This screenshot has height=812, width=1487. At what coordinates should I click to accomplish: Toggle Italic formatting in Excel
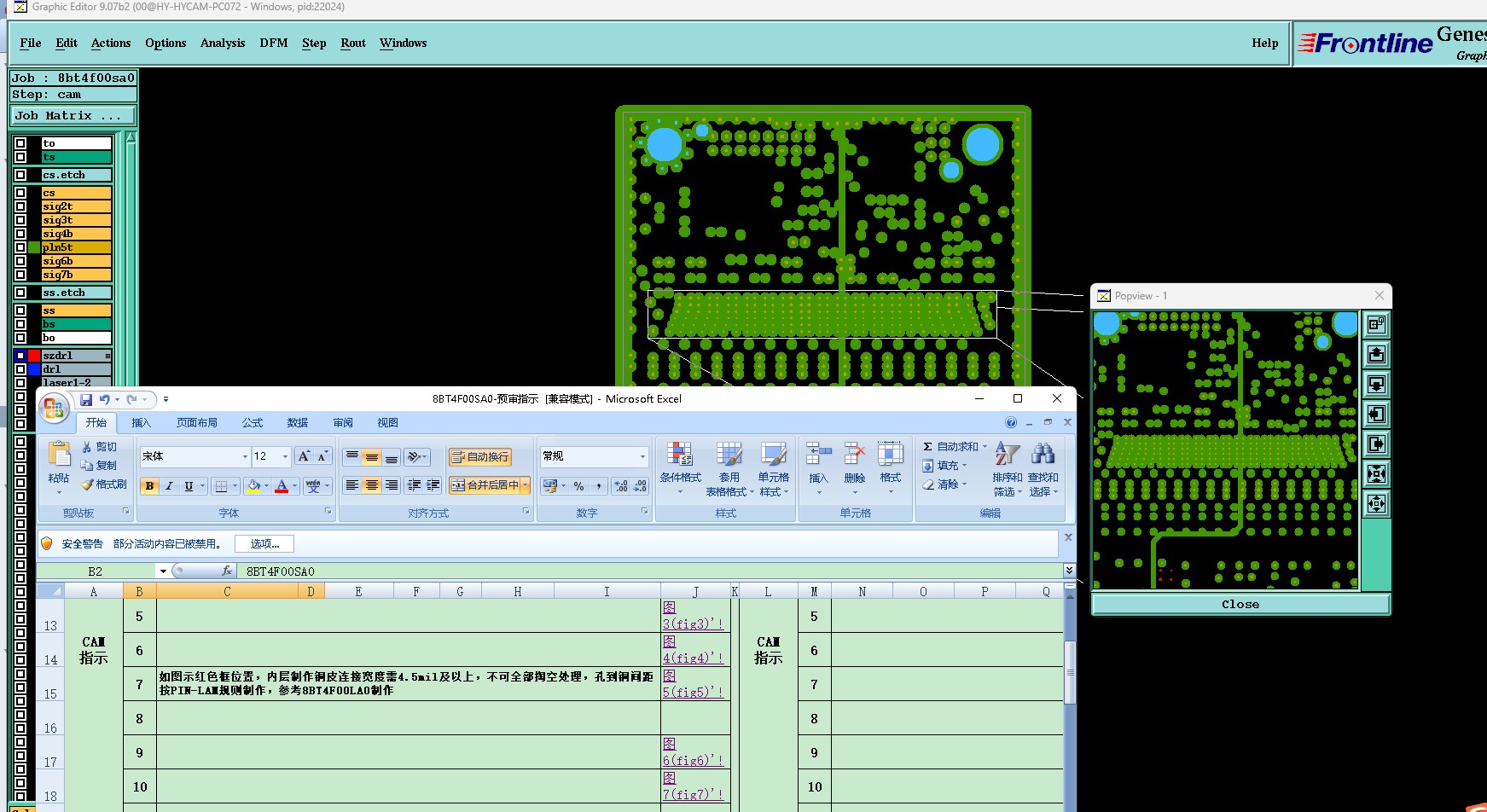(x=169, y=486)
